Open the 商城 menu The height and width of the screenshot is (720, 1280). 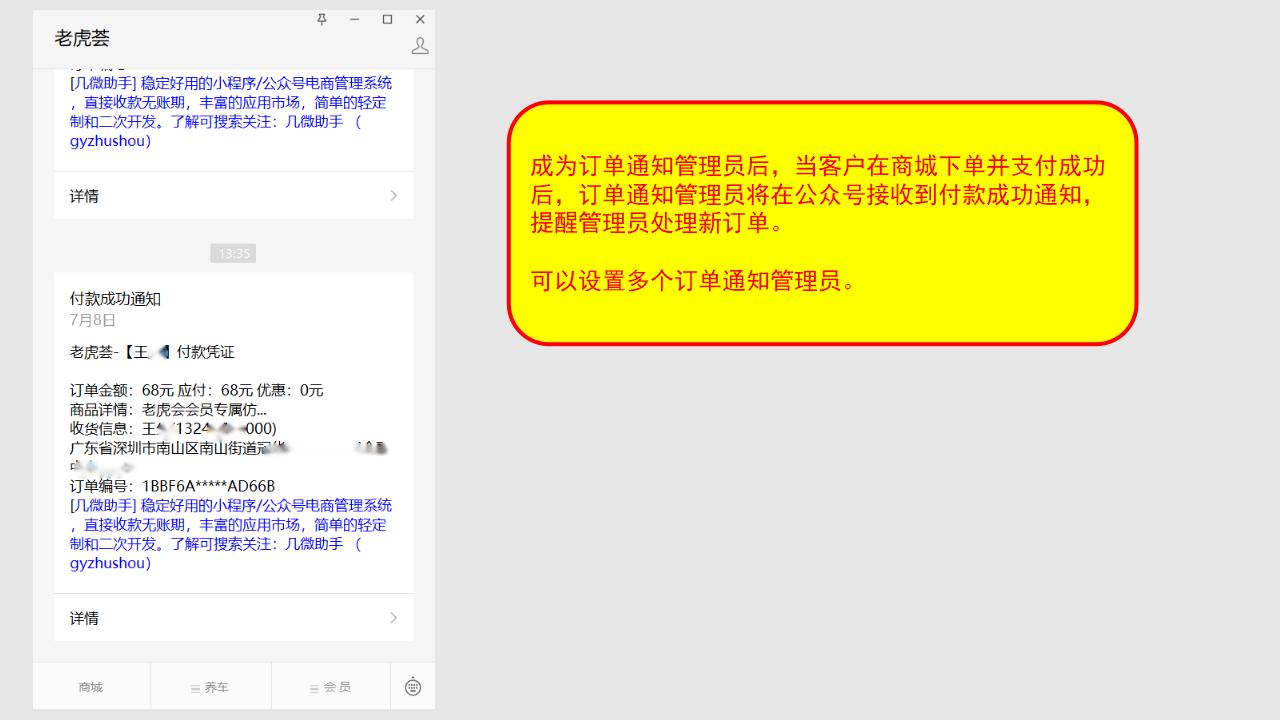pos(91,687)
